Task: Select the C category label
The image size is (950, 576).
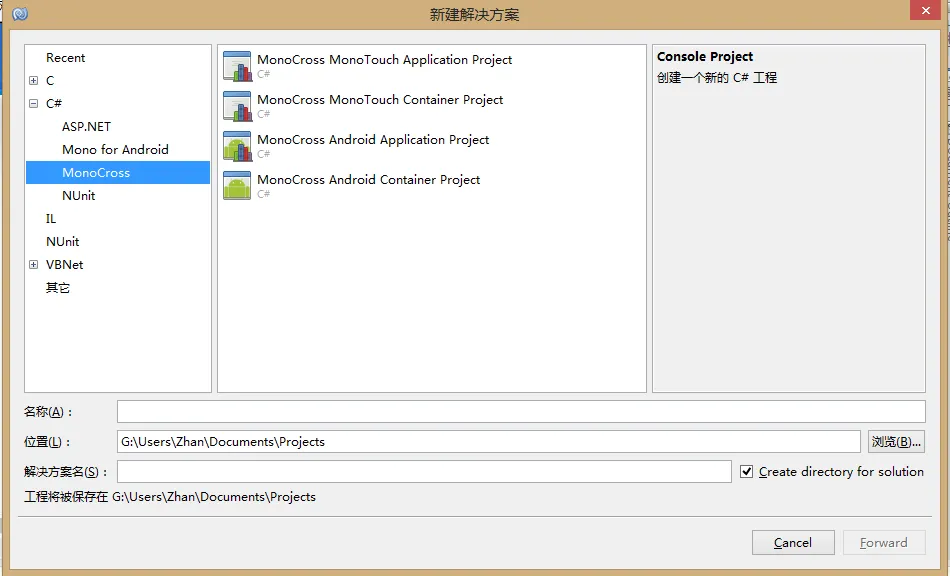Action: 50,81
